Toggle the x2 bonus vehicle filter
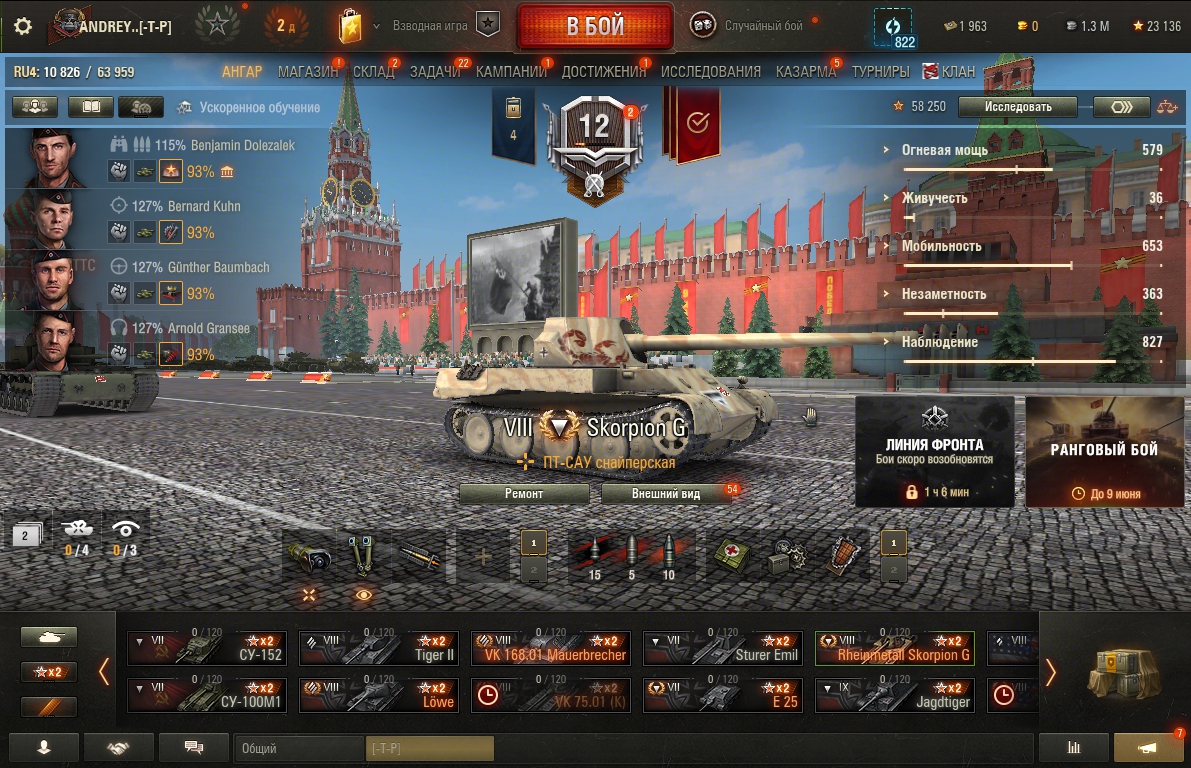 coord(48,672)
